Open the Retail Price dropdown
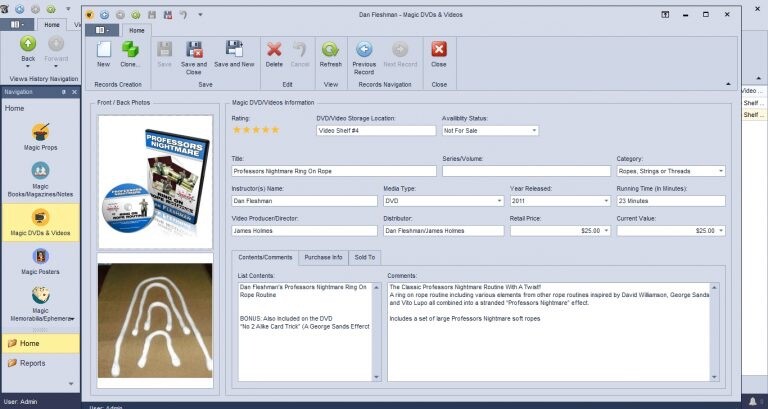This screenshot has height=409, width=768. (606, 231)
